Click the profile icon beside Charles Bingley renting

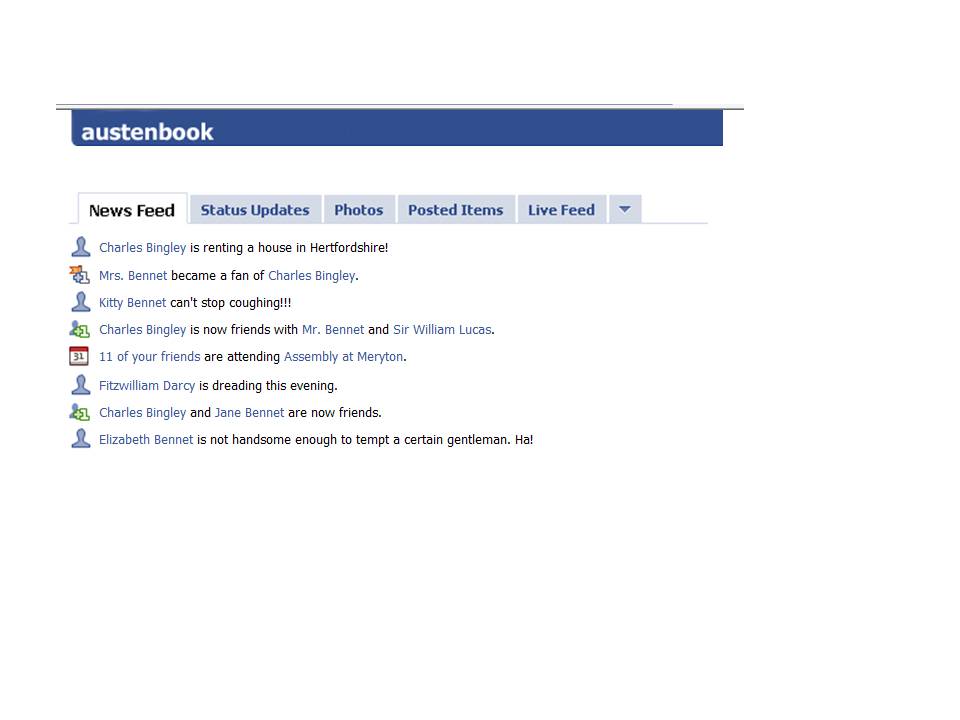80,247
